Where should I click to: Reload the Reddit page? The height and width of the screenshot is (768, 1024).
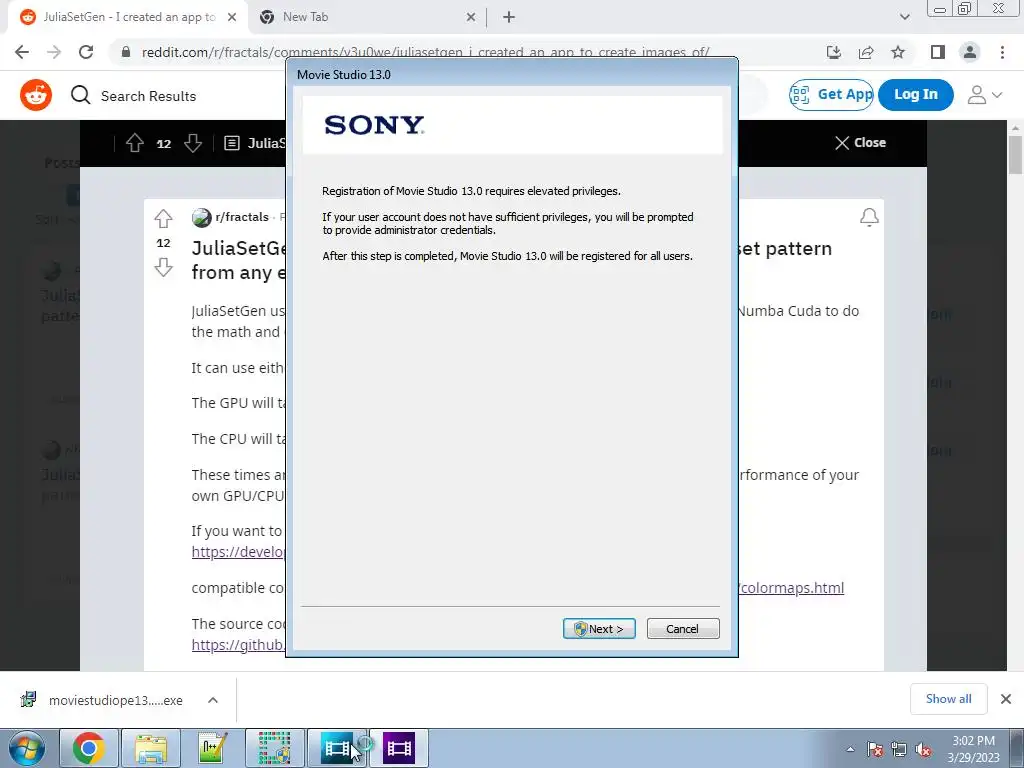pos(86,52)
